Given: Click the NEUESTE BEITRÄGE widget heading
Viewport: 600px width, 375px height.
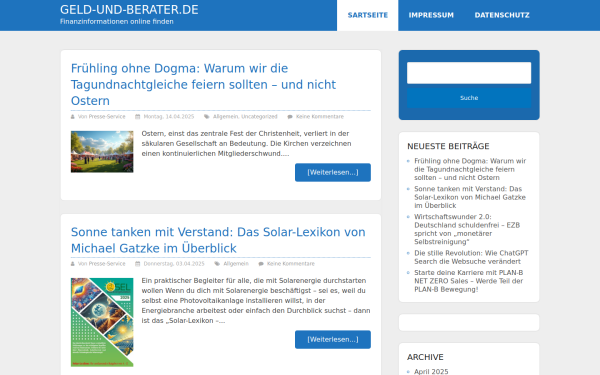Looking at the screenshot, I should click(448, 147).
